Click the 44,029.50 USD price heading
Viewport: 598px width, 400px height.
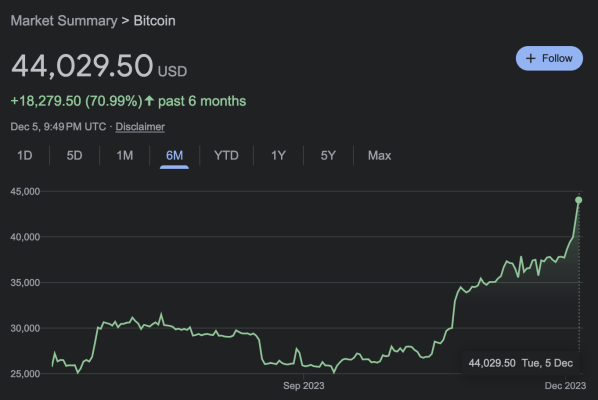[x=99, y=66]
